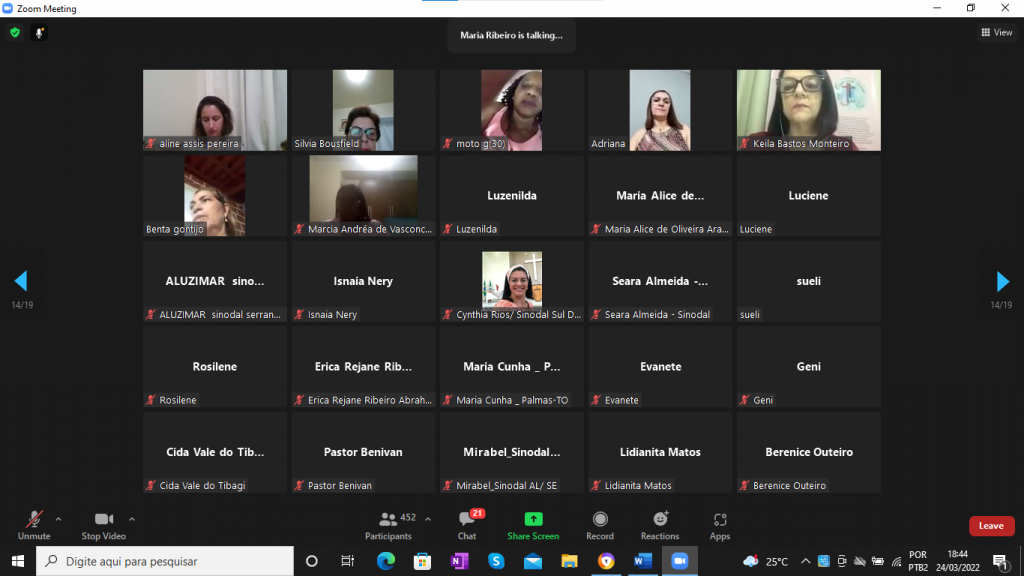This screenshot has width=1024, height=576.
Task: Expand the arrow next to Participants
Action: click(428, 519)
